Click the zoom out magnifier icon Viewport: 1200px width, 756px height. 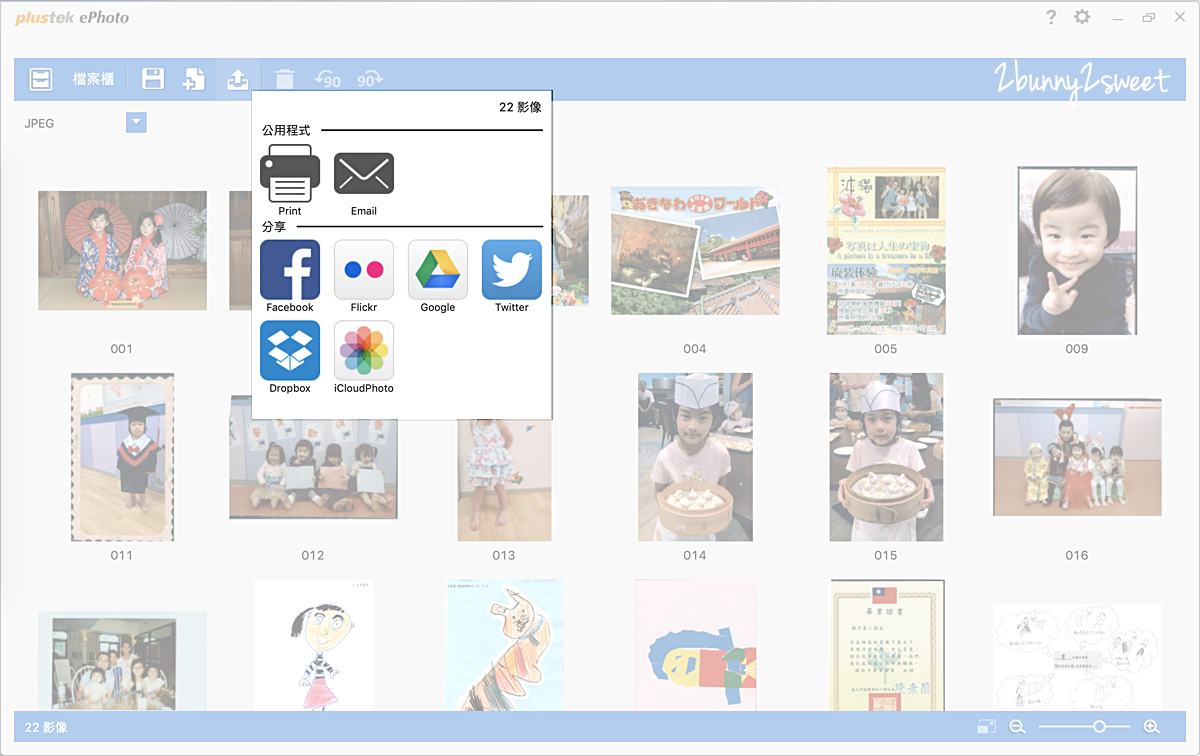pyautogui.click(x=1018, y=727)
